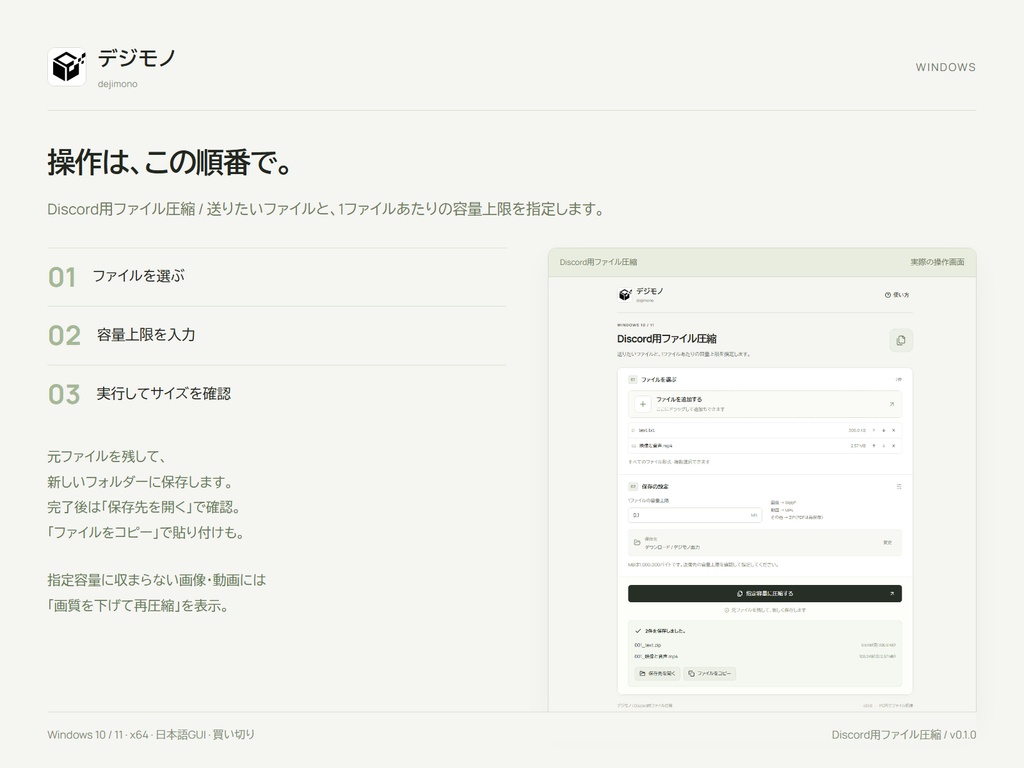Click the folder icon in the 保存先 row
Viewport: 1024px width, 768px height.
[637, 543]
